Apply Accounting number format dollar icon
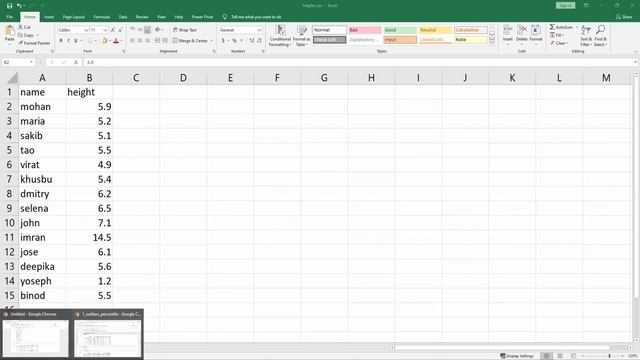The image size is (640, 360). tap(223, 41)
